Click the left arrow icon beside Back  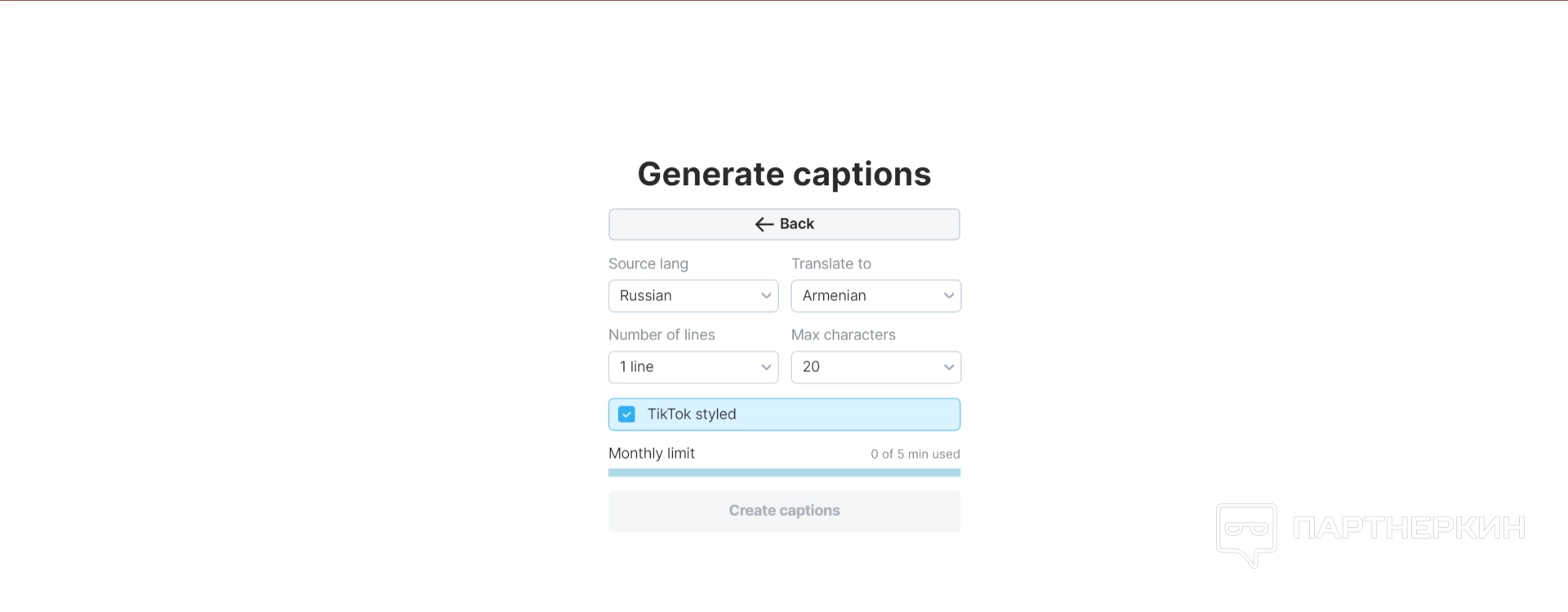pos(764,224)
